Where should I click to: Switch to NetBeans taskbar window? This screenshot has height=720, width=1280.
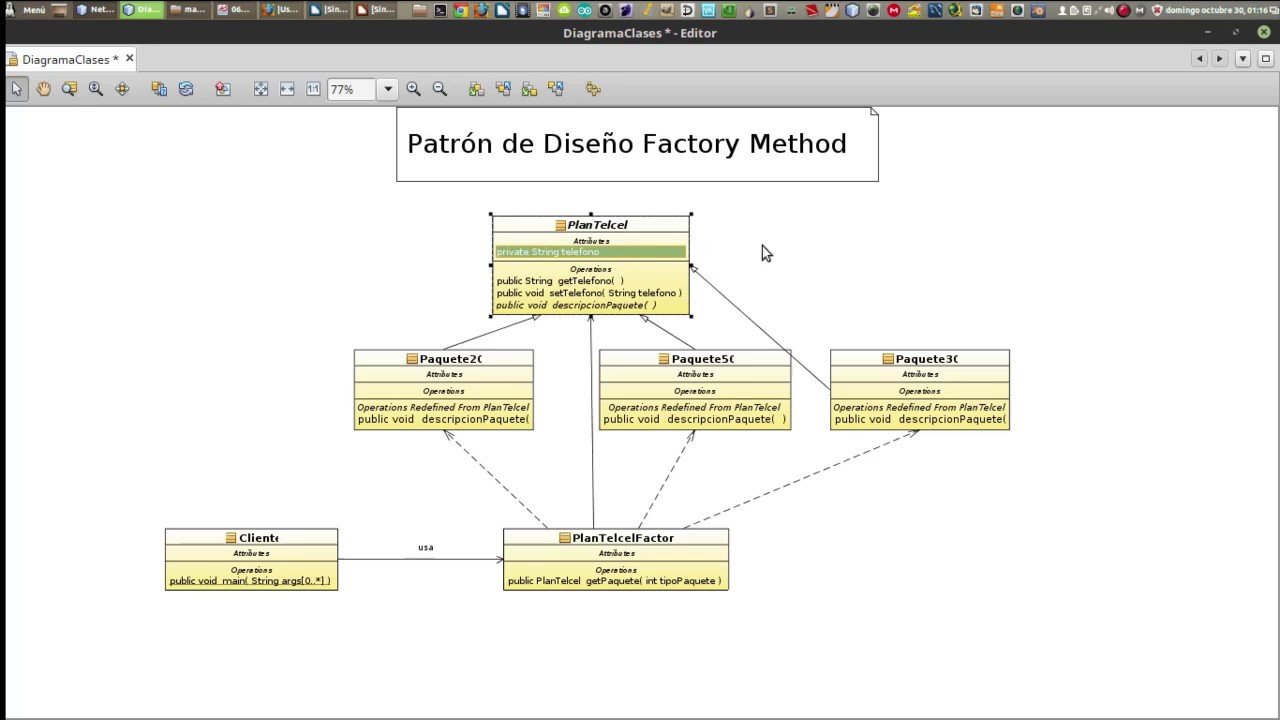[96, 10]
